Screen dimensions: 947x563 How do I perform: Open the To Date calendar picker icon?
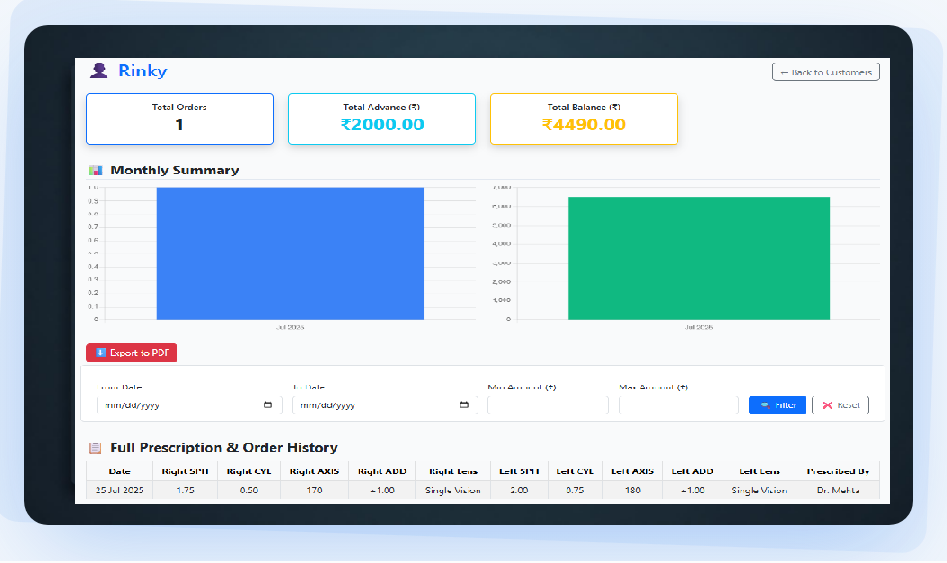(464, 405)
